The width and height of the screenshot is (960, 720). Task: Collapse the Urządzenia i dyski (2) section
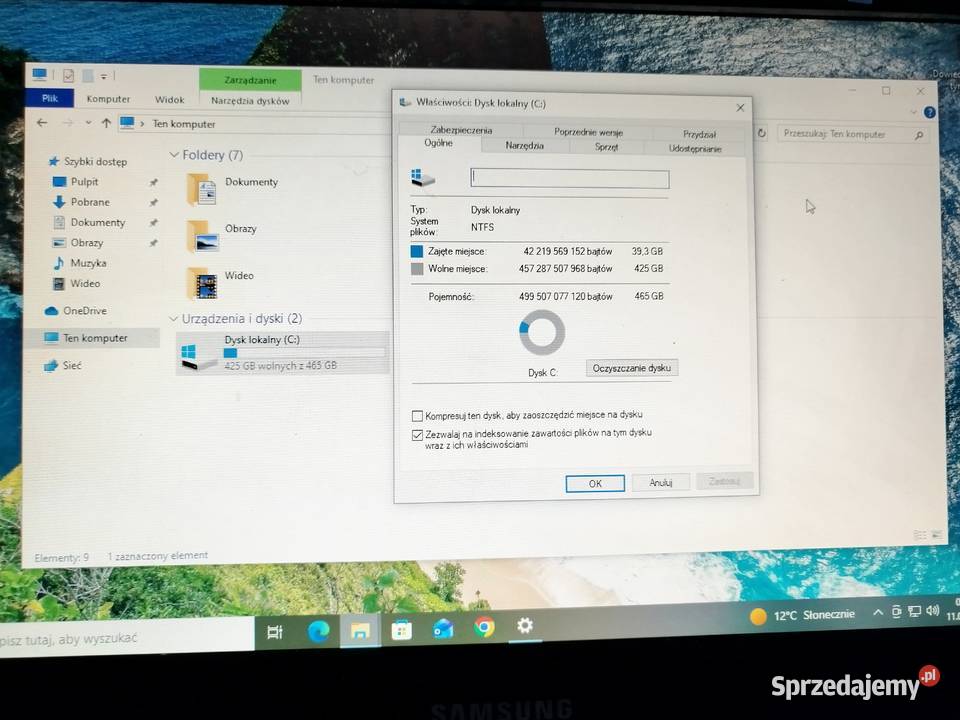point(175,318)
